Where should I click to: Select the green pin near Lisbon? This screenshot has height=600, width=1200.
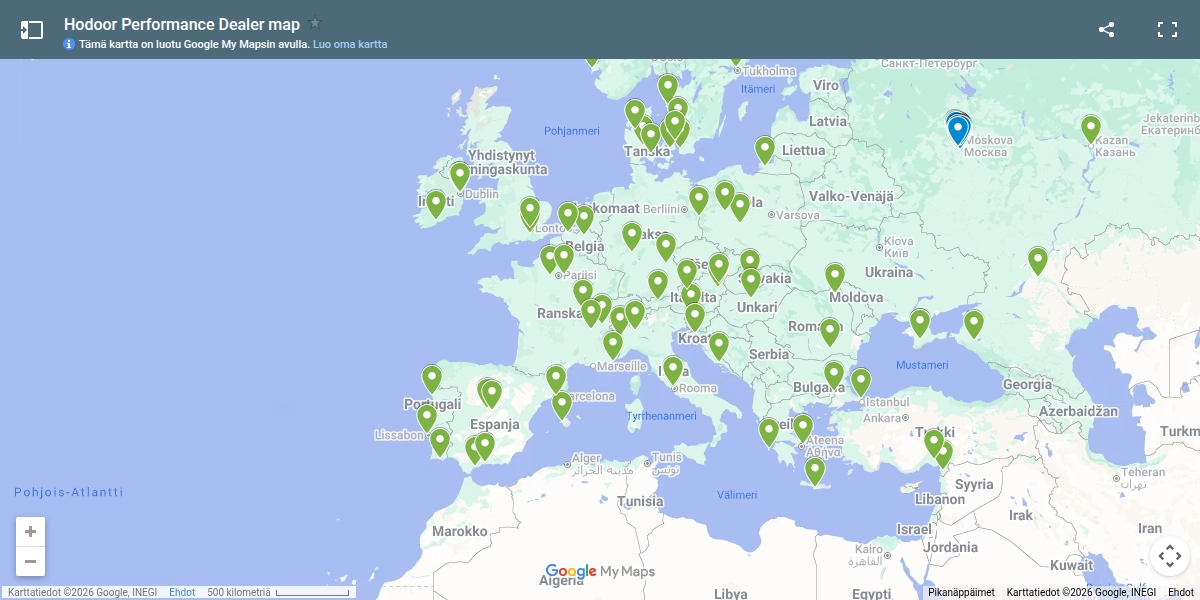coord(427,419)
